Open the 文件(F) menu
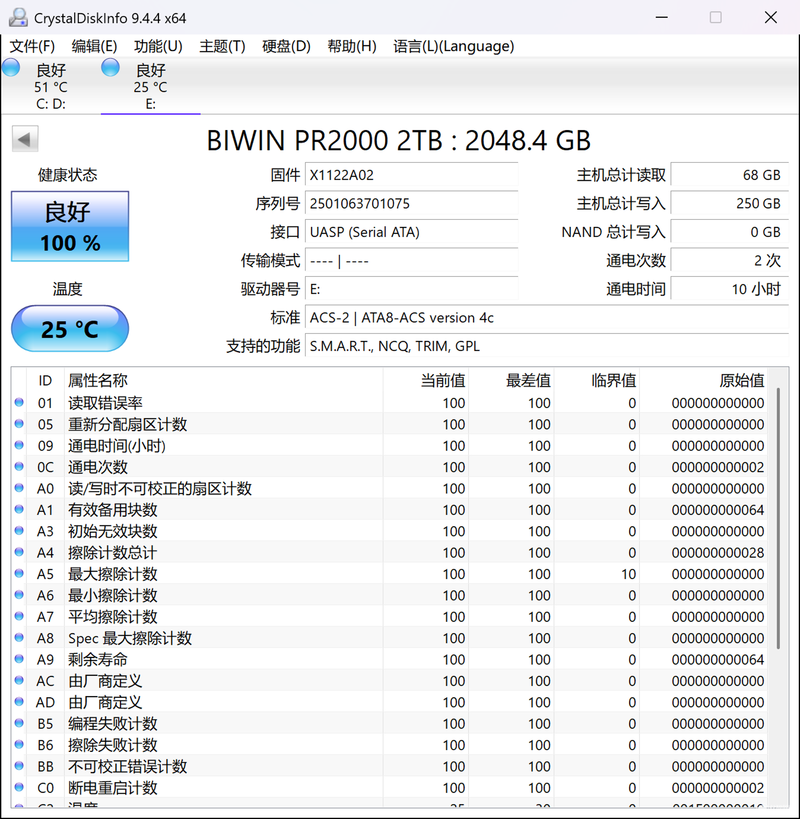This screenshot has width=800, height=819. (x=32, y=46)
